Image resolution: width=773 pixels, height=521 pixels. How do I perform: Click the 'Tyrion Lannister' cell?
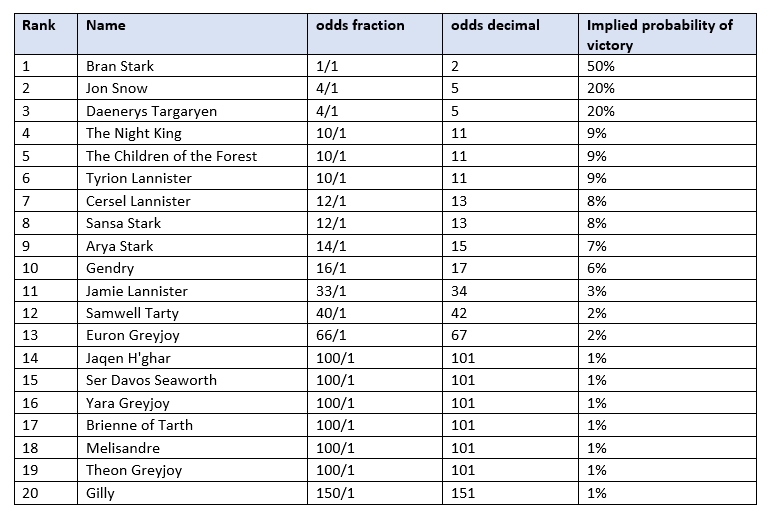[138, 178]
